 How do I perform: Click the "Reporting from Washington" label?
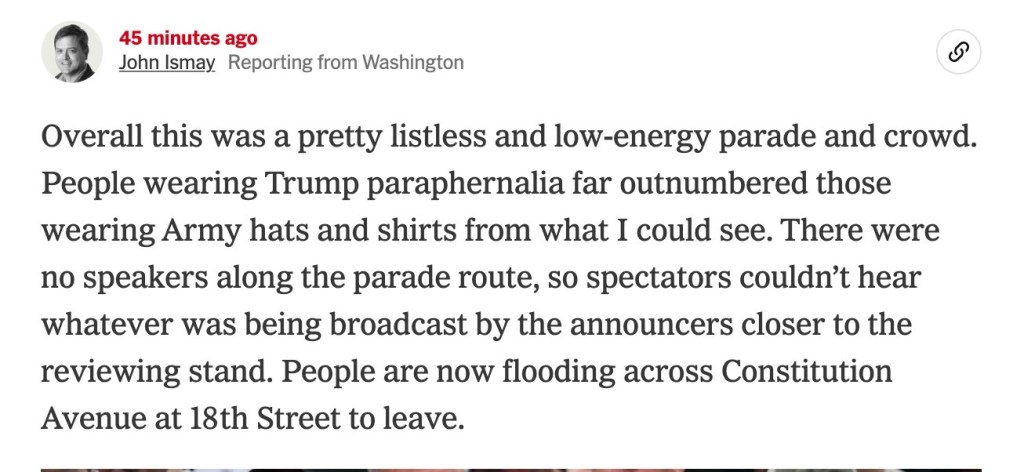tap(346, 63)
